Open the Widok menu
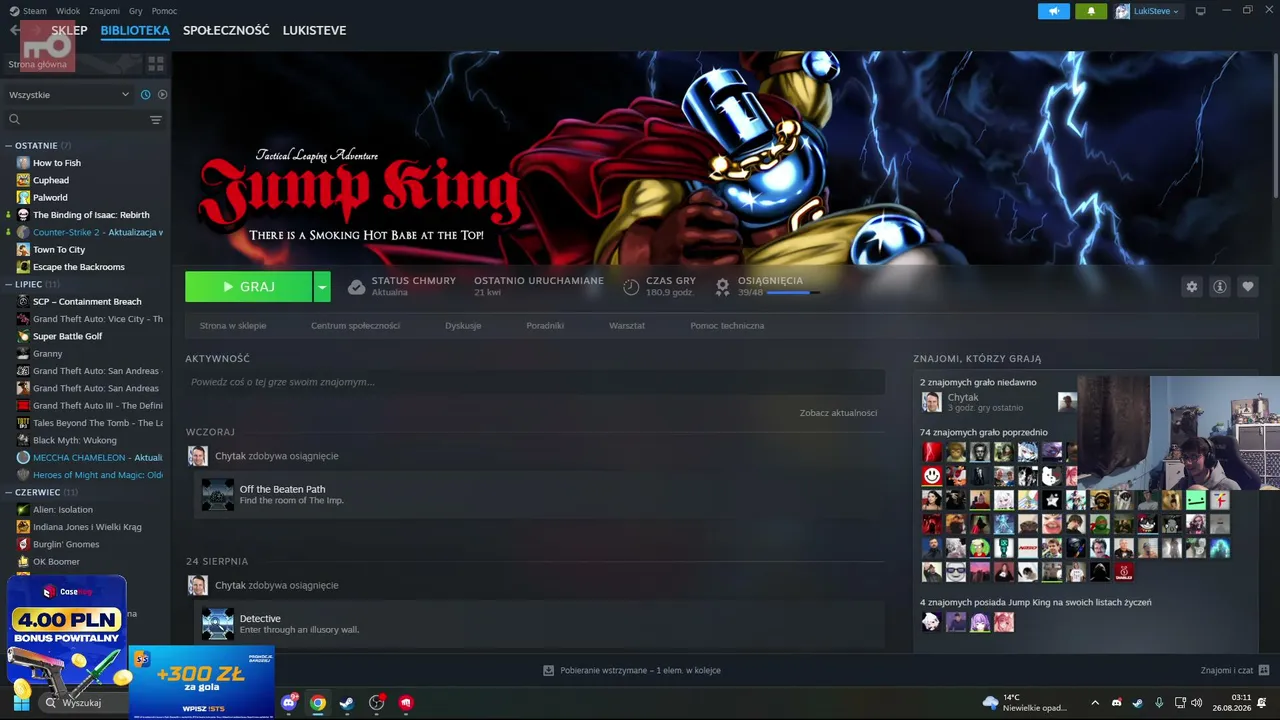This screenshot has width=1280, height=720. (68, 11)
